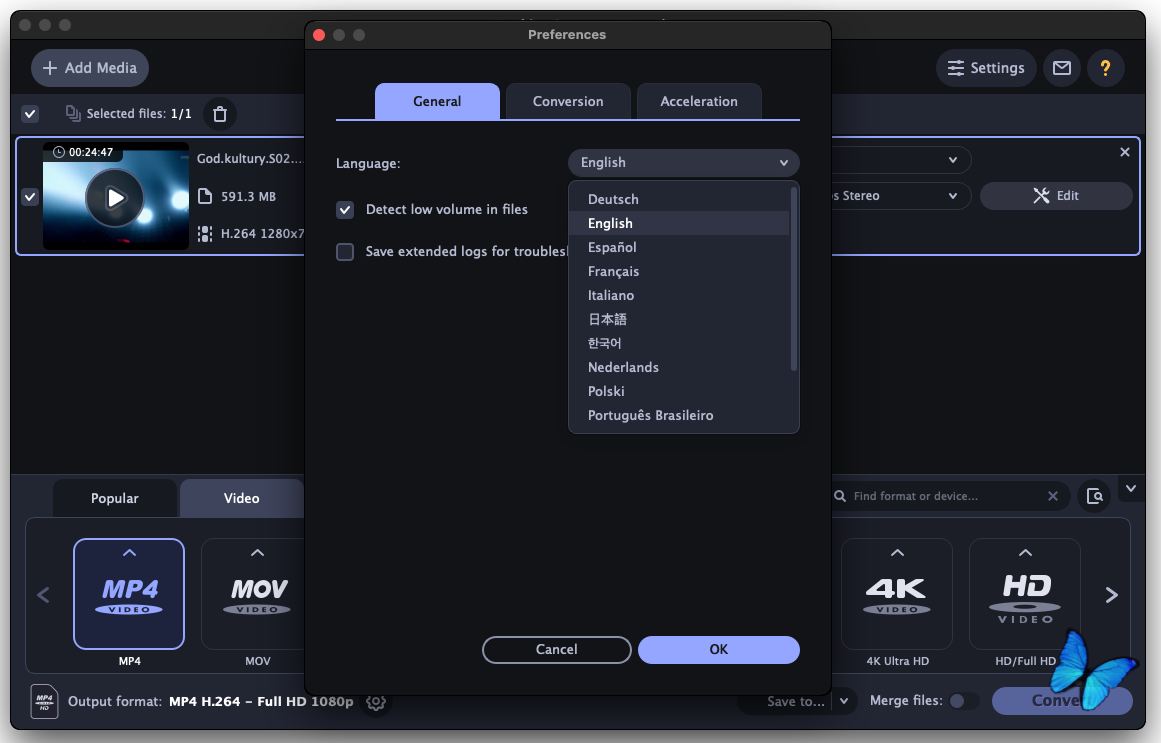This screenshot has width=1161, height=743.
Task: Choose Italiano language option
Action: (680, 295)
